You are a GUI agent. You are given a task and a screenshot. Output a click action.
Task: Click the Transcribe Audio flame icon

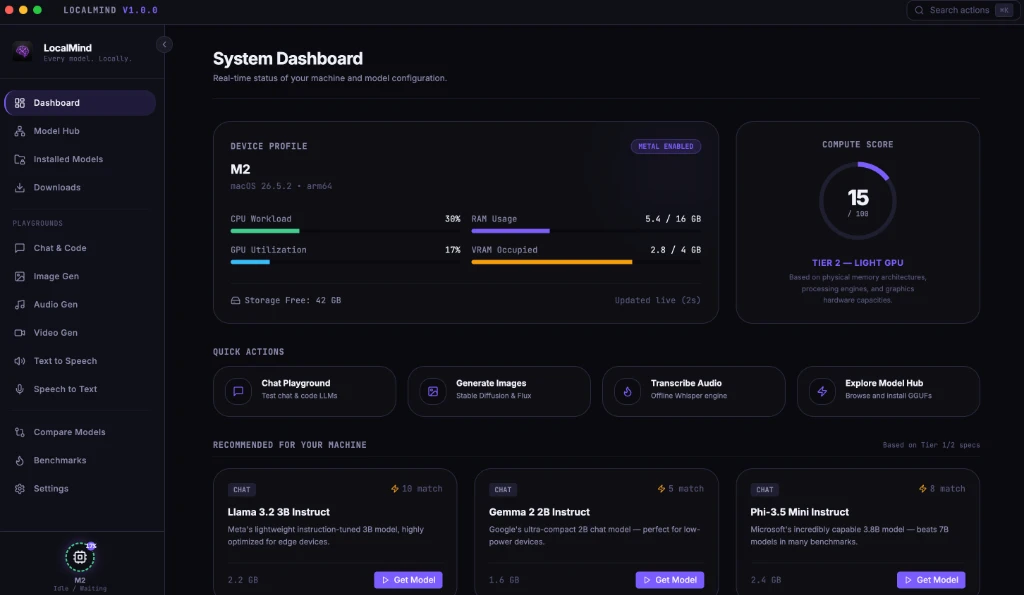627,391
